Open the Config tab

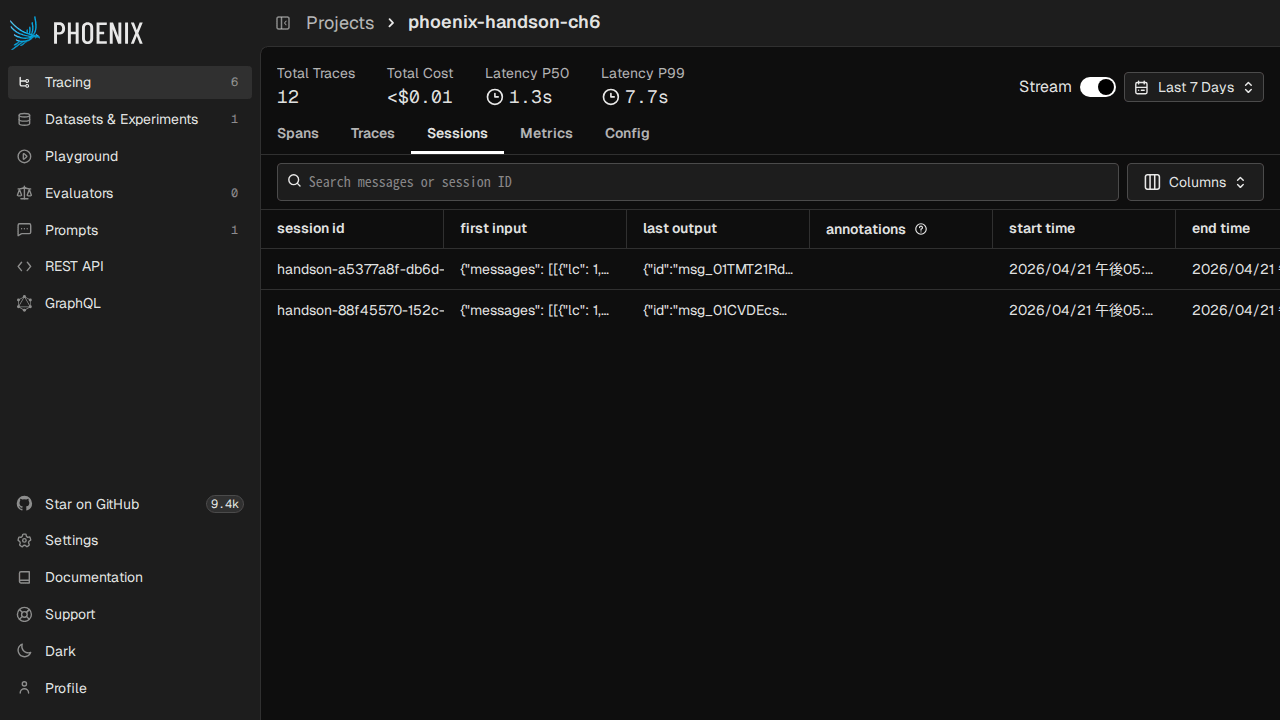point(627,134)
